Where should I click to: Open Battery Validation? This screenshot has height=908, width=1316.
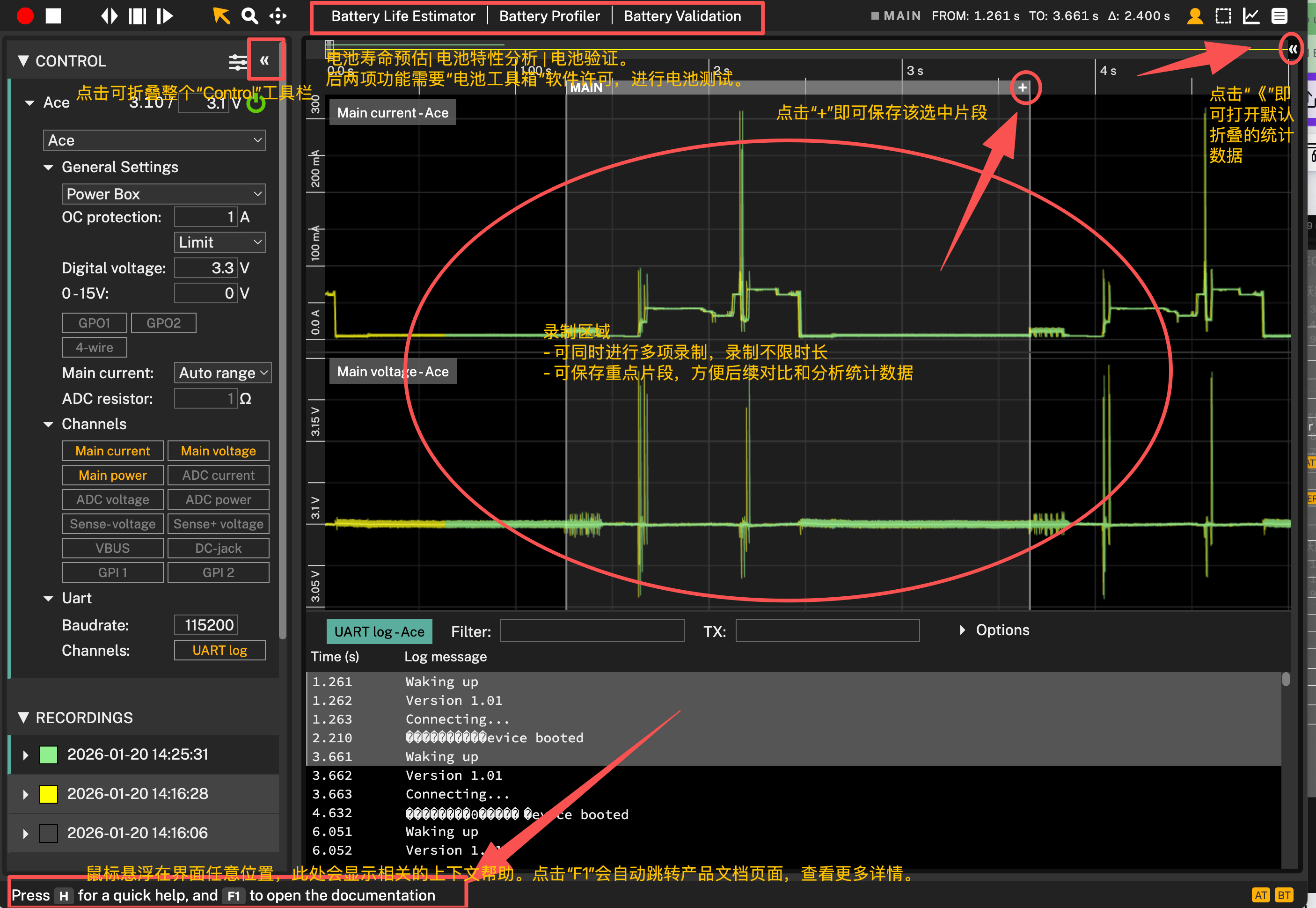[x=682, y=15]
